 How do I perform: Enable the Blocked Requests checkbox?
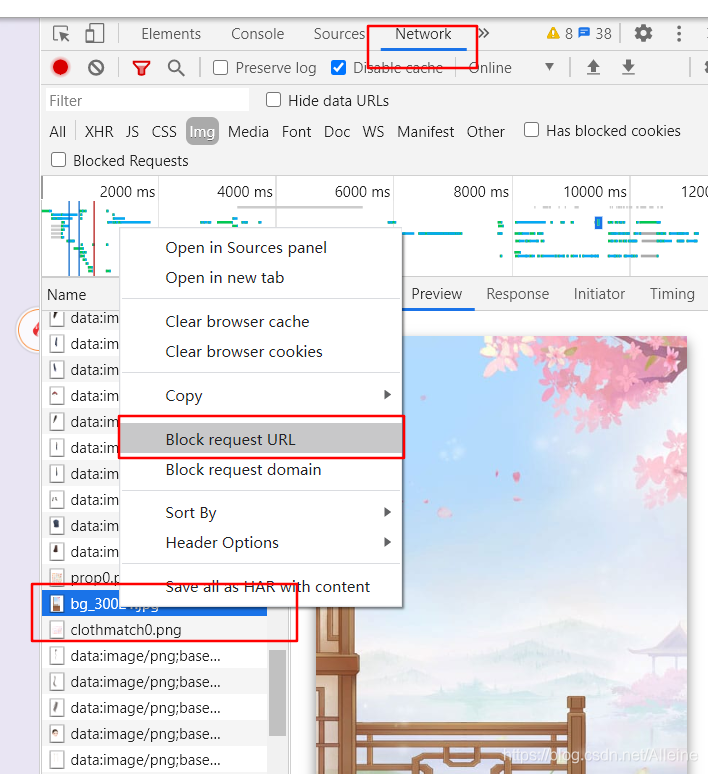click(x=58, y=160)
